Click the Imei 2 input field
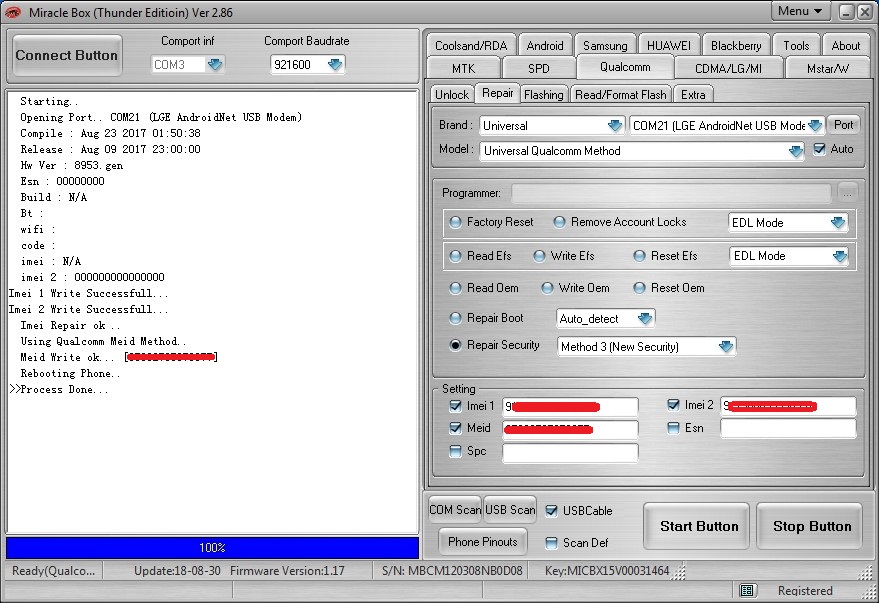The height and width of the screenshot is (603, 879). click(x=788, y=406)
